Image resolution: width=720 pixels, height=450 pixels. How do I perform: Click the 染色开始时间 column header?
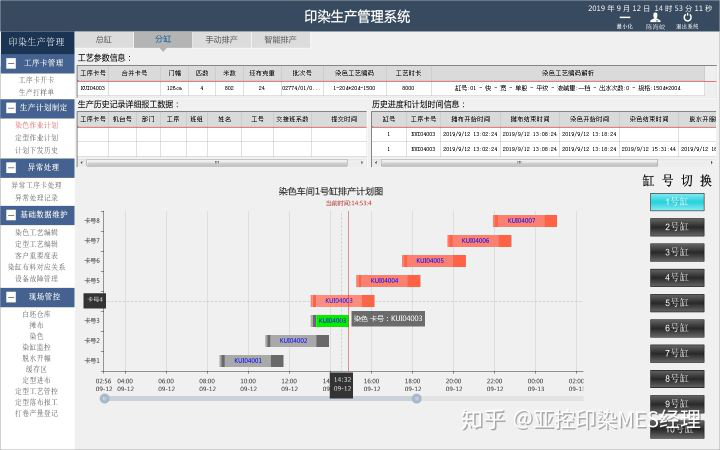point(589,119)
